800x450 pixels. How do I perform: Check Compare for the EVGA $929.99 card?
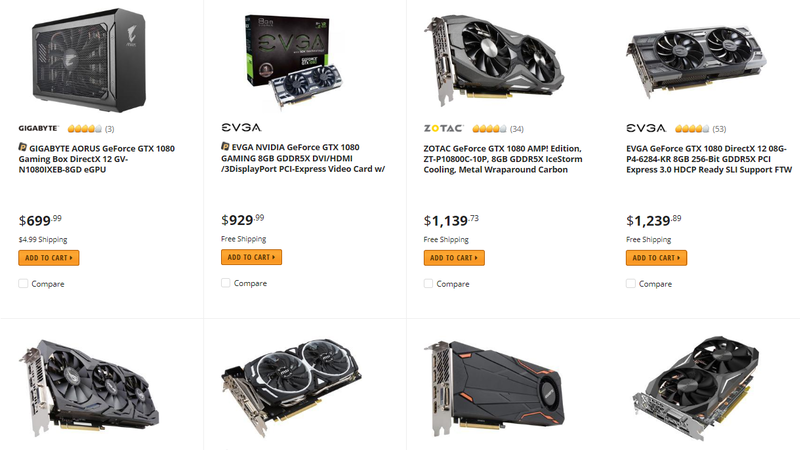click(x=226, y=283)
